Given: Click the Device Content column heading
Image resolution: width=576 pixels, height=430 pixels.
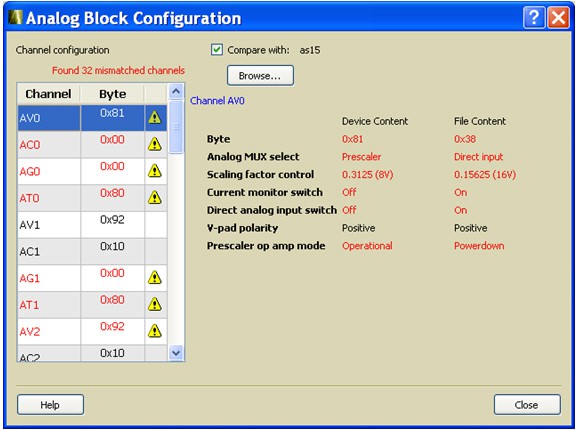Looking at the screenshot, I should pyautogui.click(x=375, y=121).
